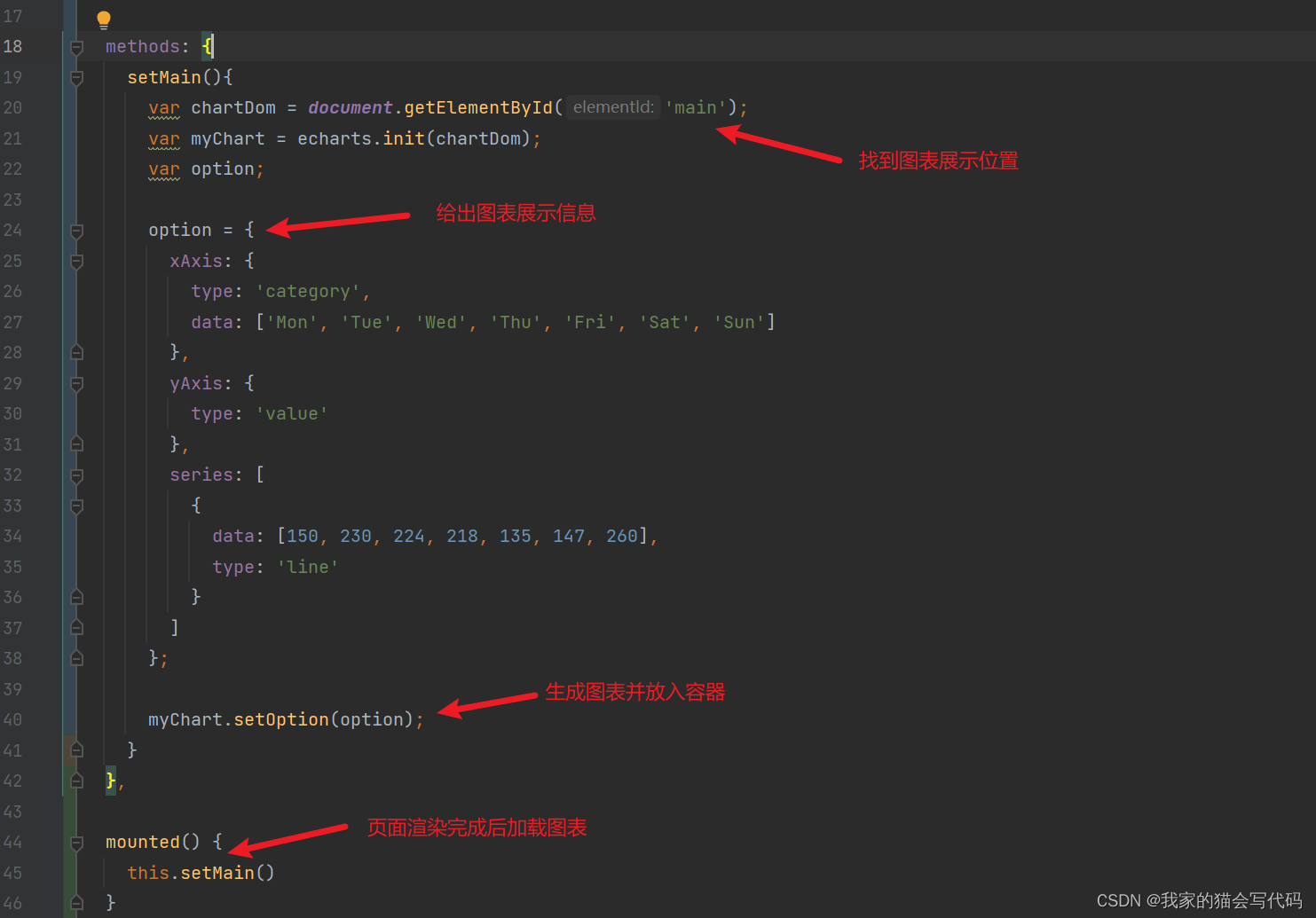Click the light bulb intention icon
Screen dimensions: 1316x918
[x=104, y=18]
